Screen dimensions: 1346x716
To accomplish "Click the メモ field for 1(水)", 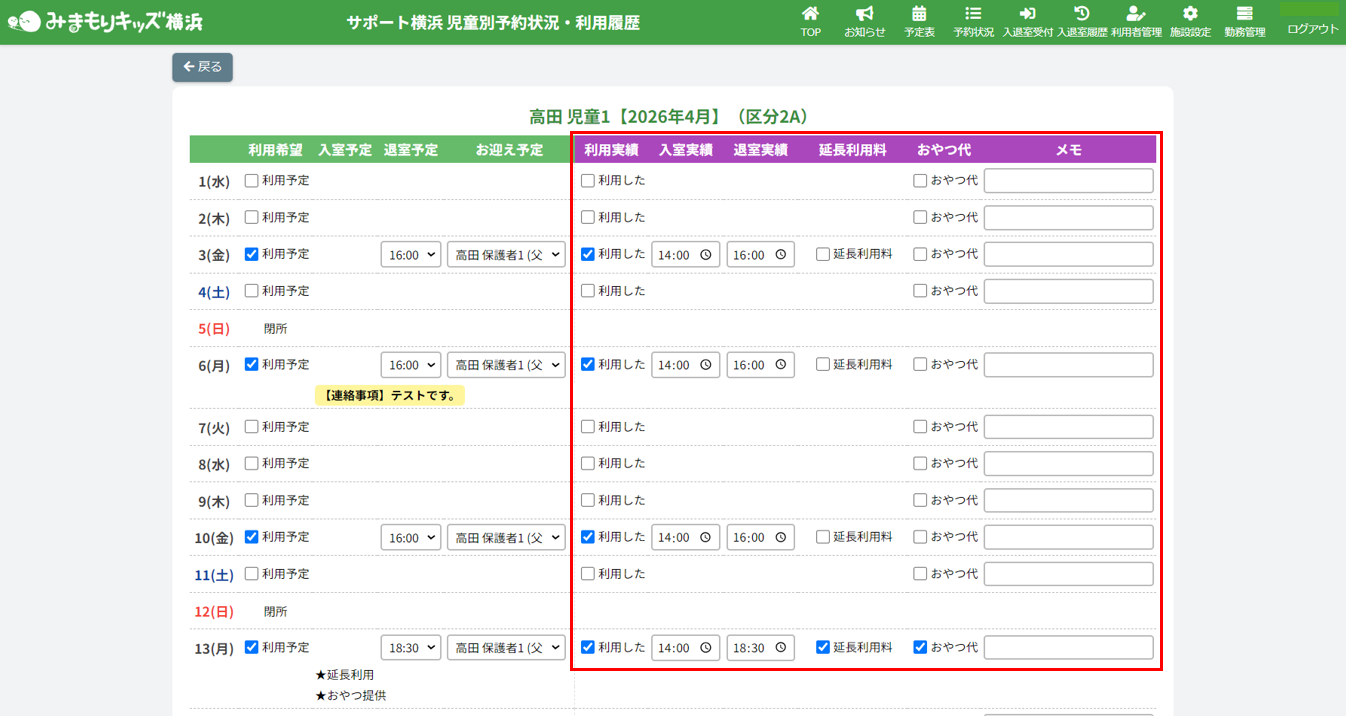I will click(1068, 181).
